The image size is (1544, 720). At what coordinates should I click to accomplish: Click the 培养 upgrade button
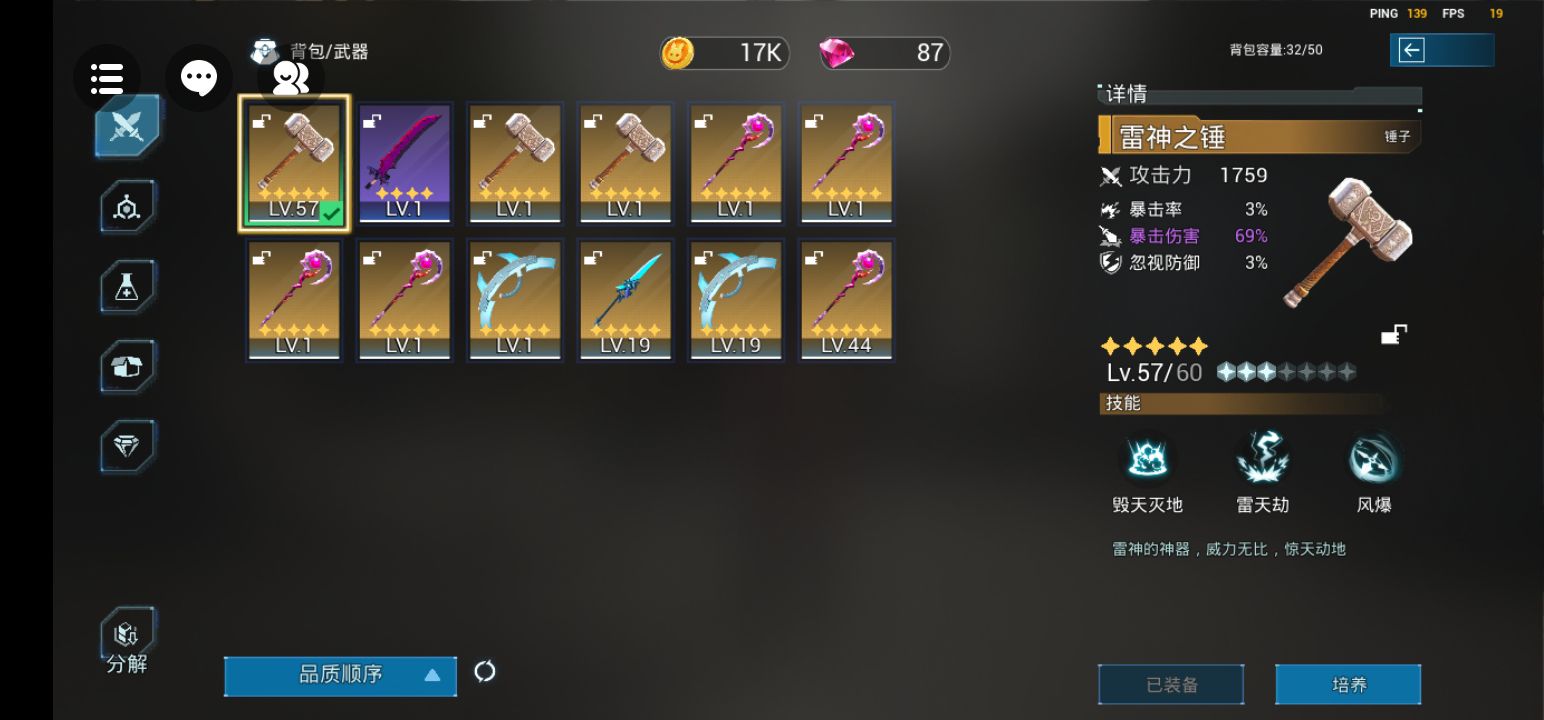click(1348, 685)
